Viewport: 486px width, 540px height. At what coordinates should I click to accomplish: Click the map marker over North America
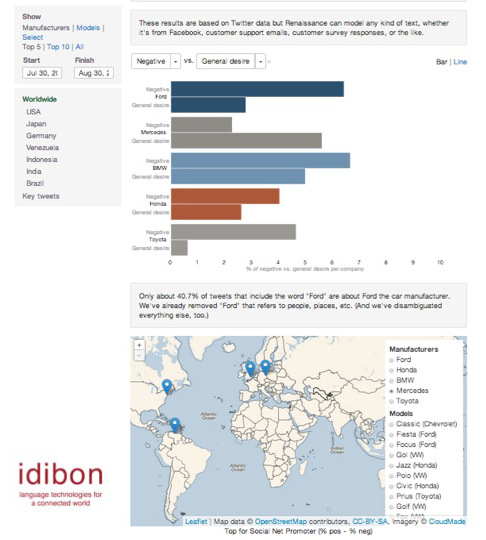coord(167,387)
